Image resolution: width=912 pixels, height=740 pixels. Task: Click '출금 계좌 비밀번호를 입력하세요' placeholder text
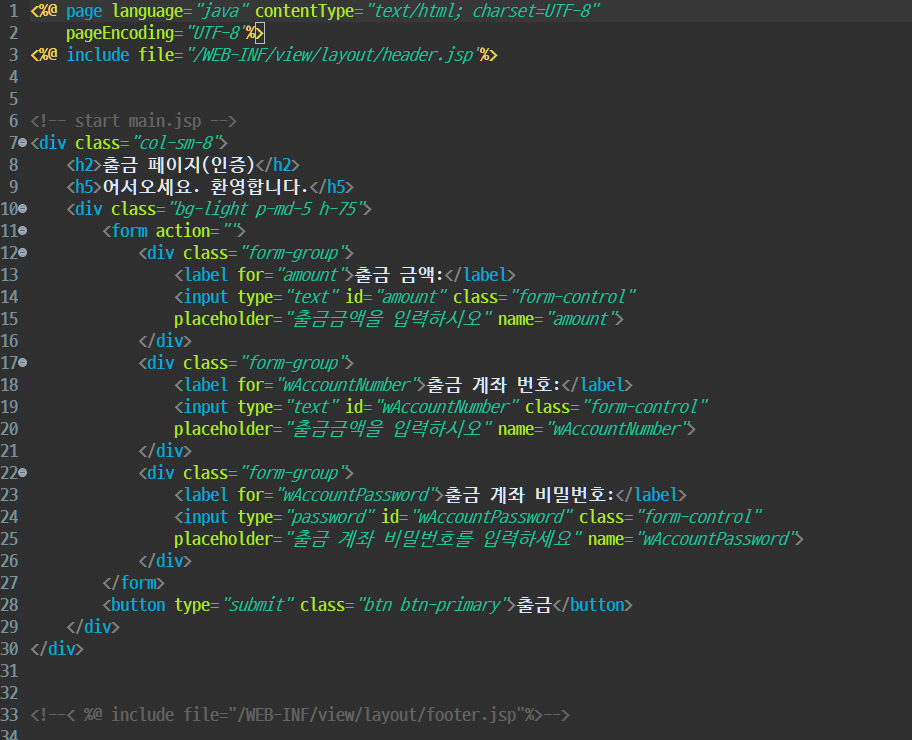point(433,539)
